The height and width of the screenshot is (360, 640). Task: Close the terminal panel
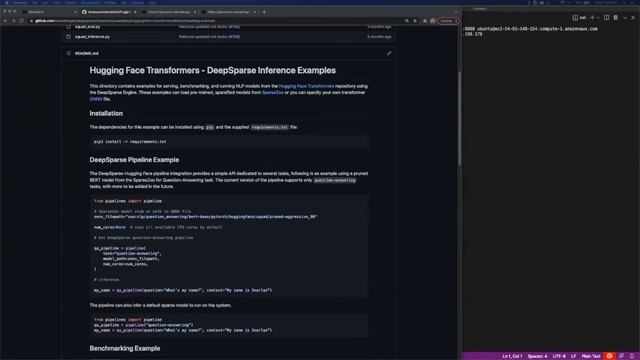pos(633,18)
